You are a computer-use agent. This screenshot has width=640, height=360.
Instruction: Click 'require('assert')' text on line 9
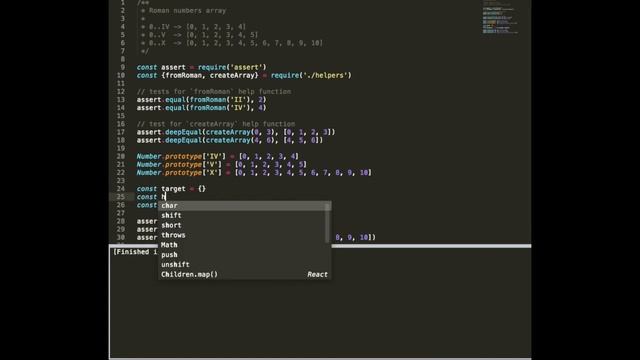coord(232,67)
